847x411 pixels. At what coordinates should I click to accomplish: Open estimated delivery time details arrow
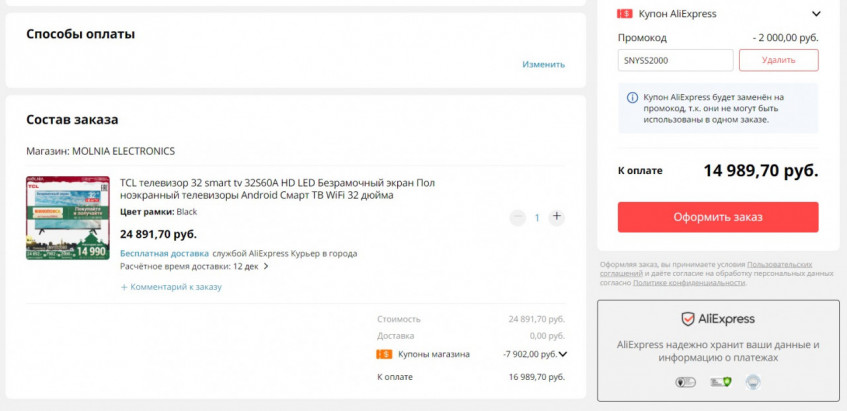coord(266,267)
